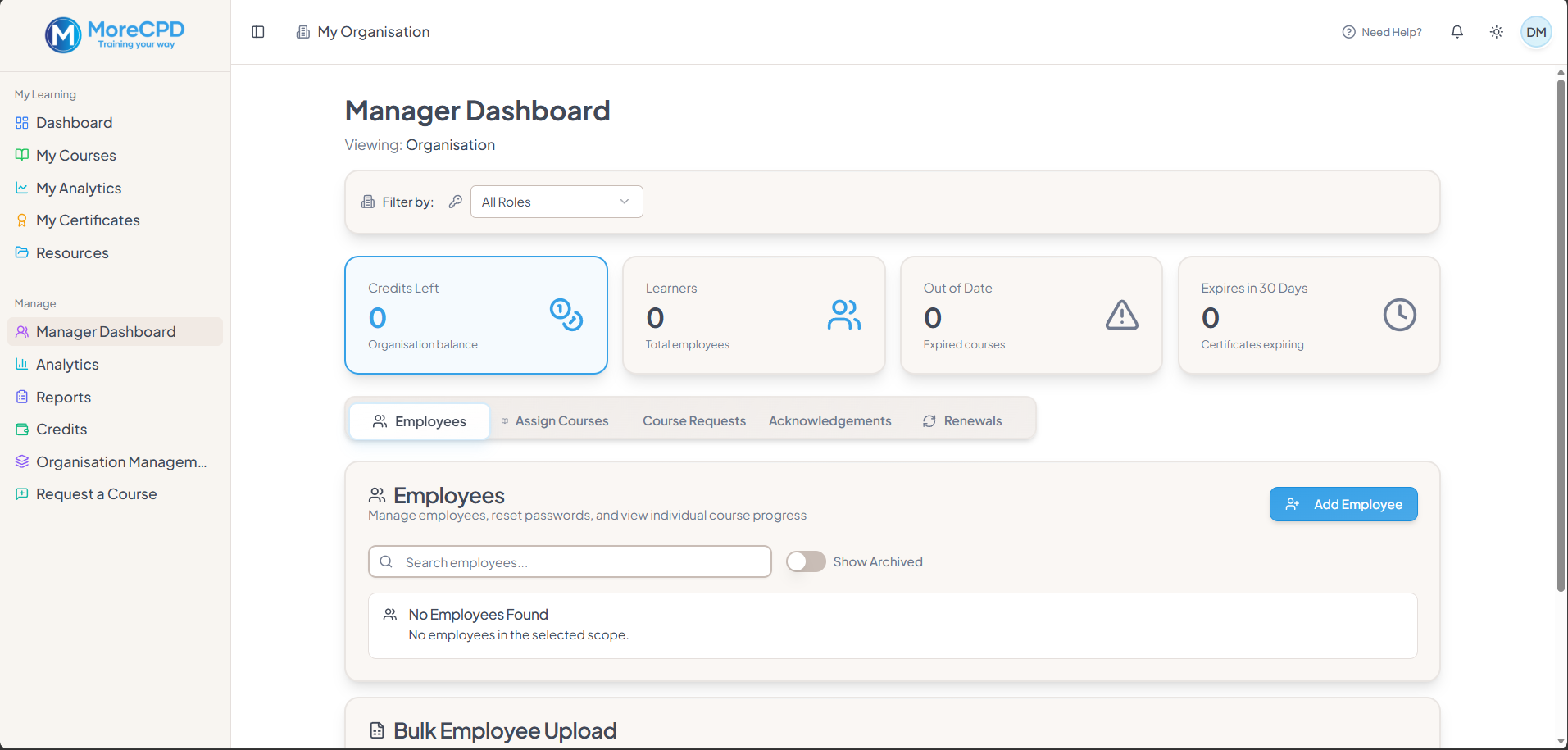Open Credits in sidebar

[x=115, y=430]
